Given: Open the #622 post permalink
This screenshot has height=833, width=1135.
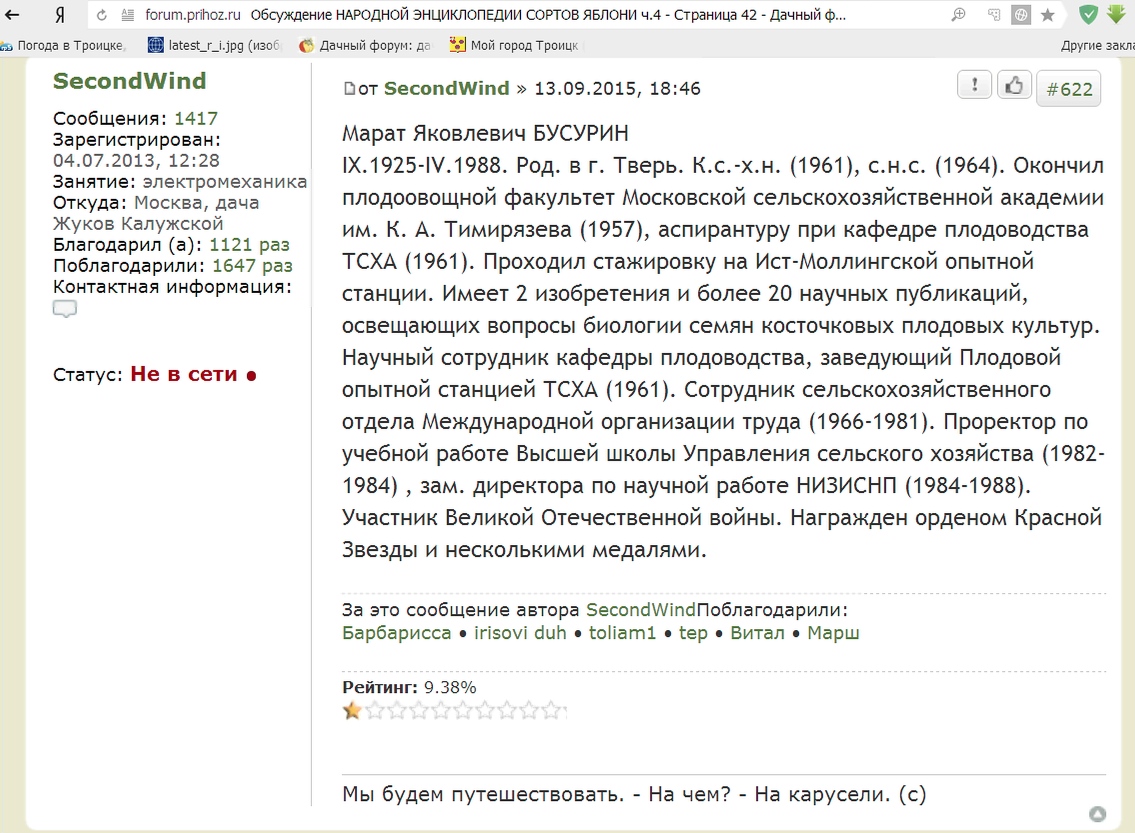Looking at the screenshot, I should 1068,89.
